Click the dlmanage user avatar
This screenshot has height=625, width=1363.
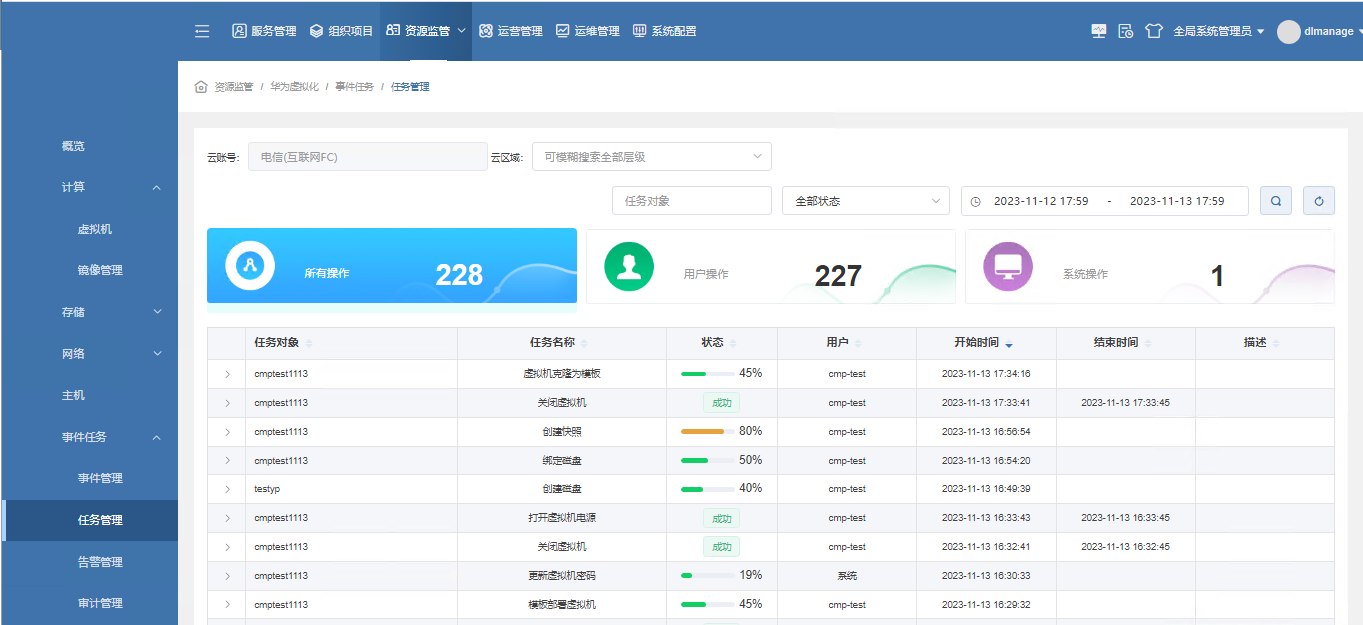click(1289, 31)
